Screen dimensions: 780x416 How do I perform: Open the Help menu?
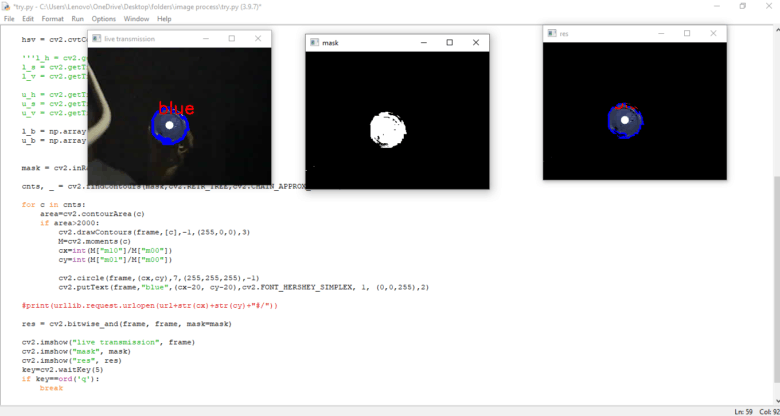coord(164,19)
